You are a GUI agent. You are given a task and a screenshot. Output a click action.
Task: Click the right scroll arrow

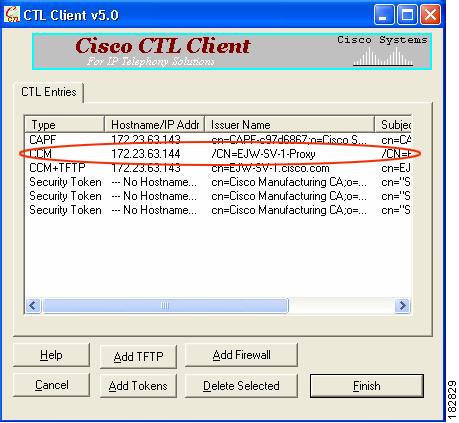tap(402, 305)
